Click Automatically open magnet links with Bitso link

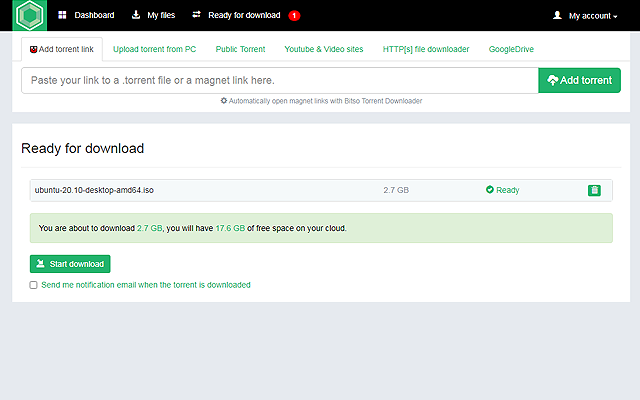[x=325, y=101]
